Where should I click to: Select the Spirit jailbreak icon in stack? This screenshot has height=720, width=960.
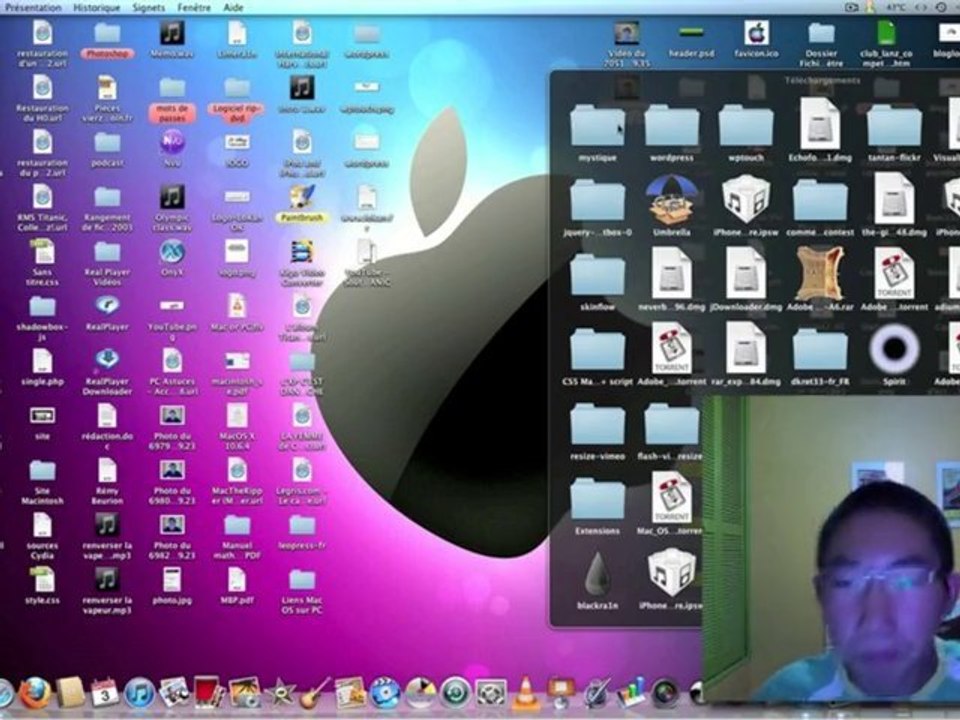(894, 349)
